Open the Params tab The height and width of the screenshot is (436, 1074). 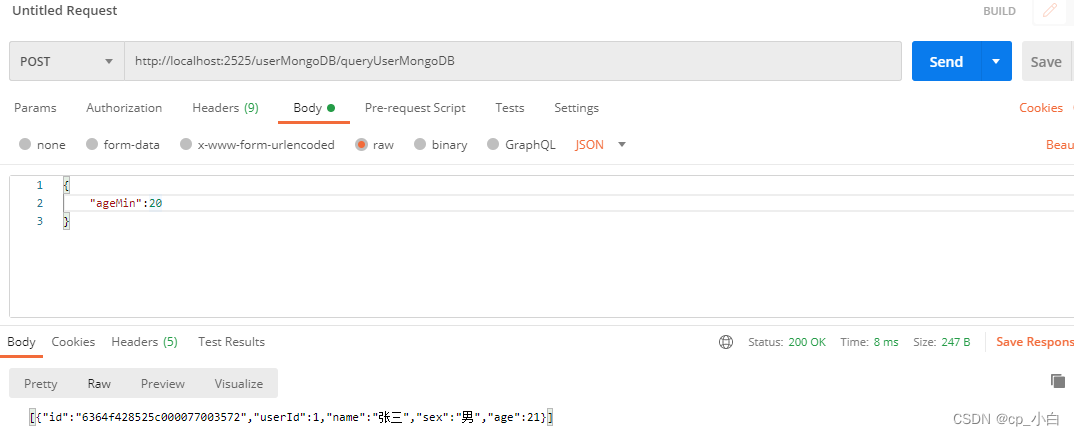coord(35,107)
